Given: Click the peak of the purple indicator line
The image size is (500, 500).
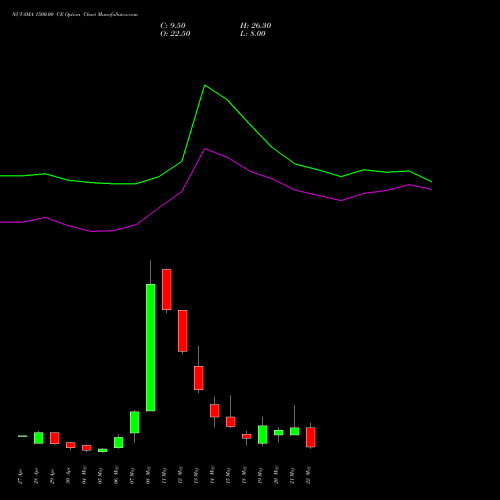Looking at the screenshot, I should 205,149.
